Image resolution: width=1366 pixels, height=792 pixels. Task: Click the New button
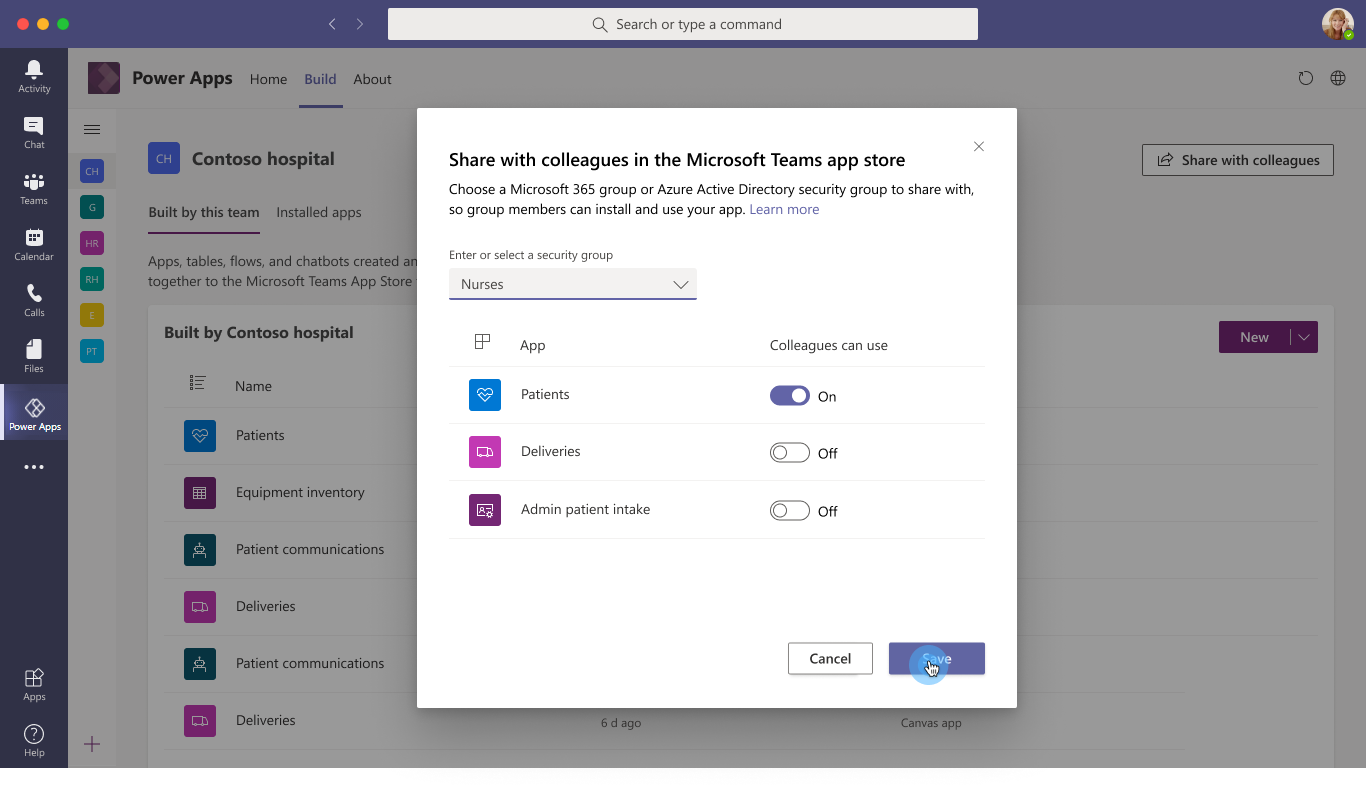1254,337
